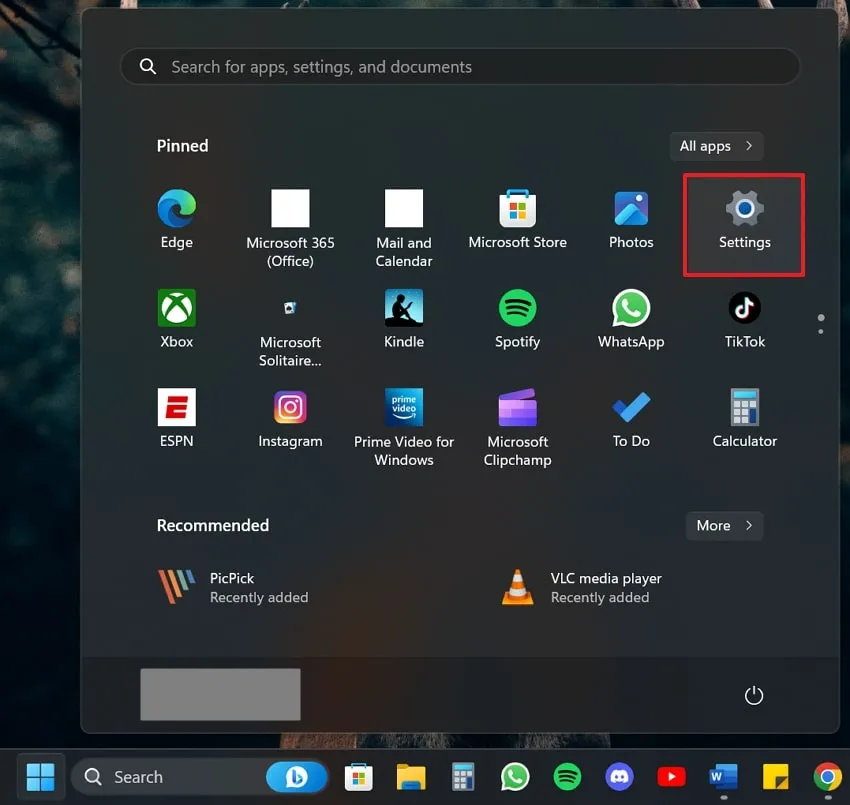Launch Instagram from pinned apps
This screenshot has width=850, height=805.
coord(290,417)
